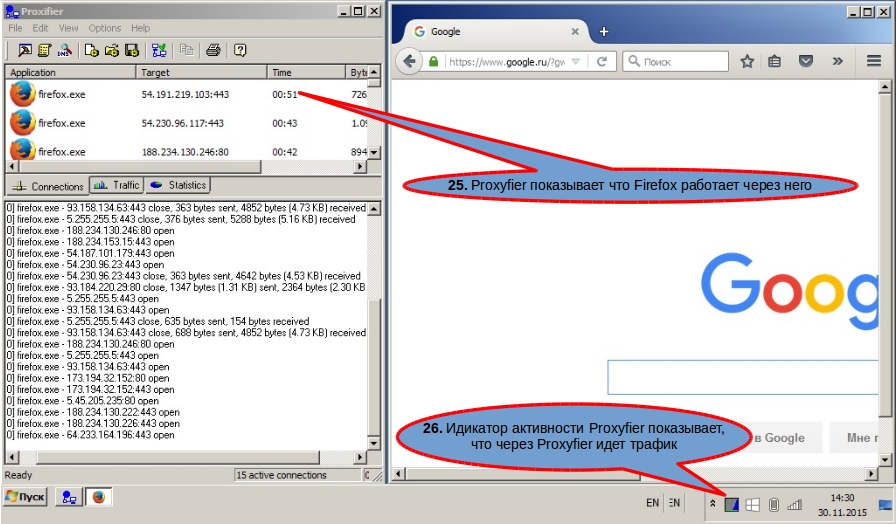Screen dimensions: 896x524
Task: Click Show Desktop icon next to the clock
Action: coord(885,505)
